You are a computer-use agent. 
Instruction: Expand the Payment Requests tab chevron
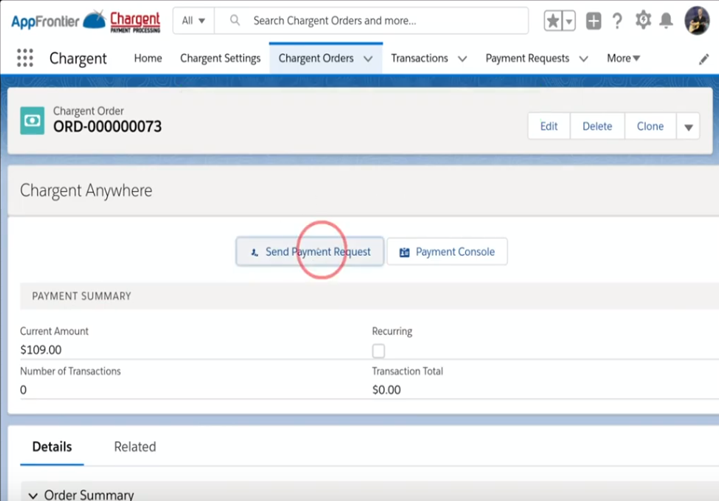[583, 59]
